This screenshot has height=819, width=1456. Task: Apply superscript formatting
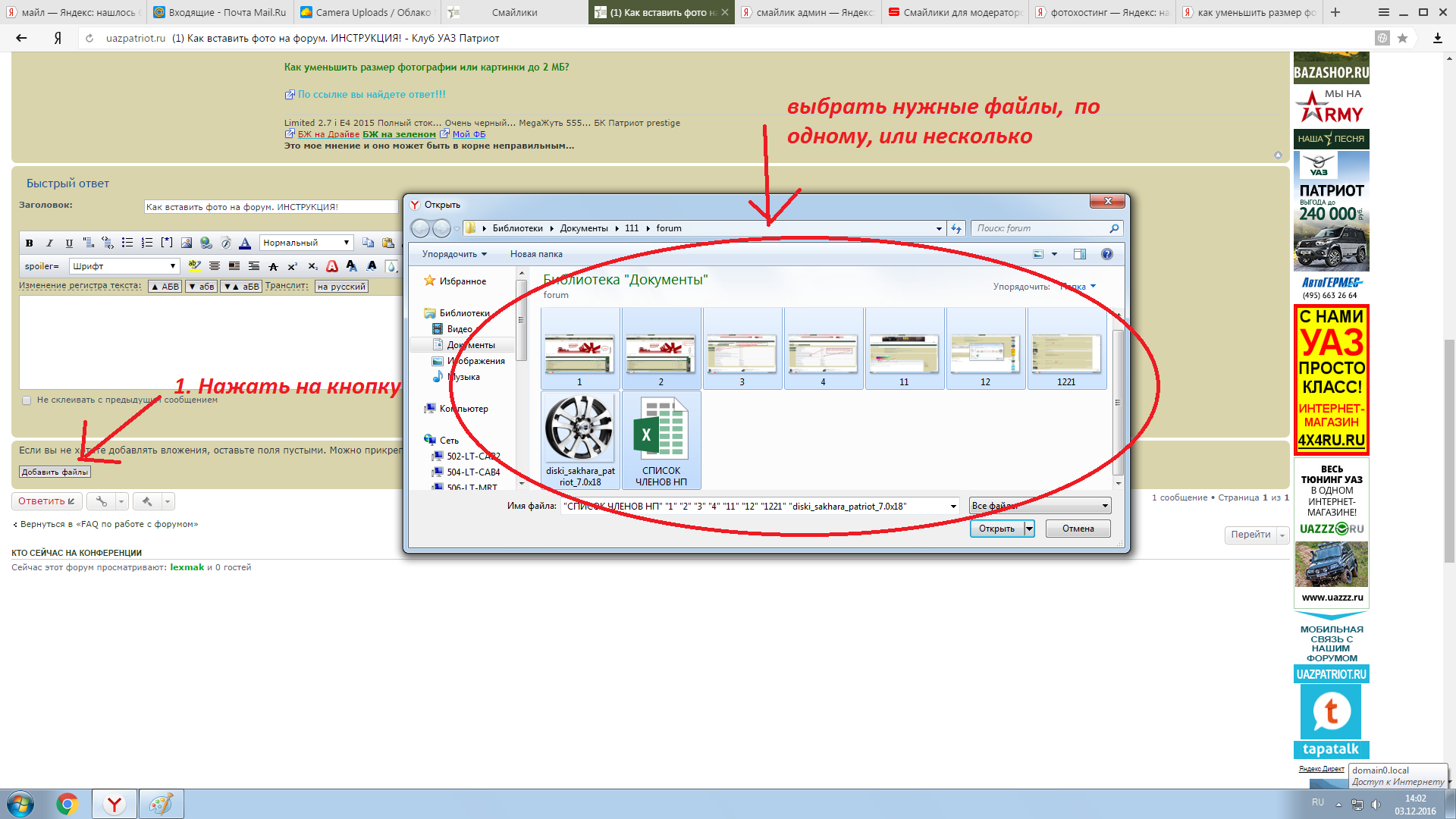coord(293,266)
